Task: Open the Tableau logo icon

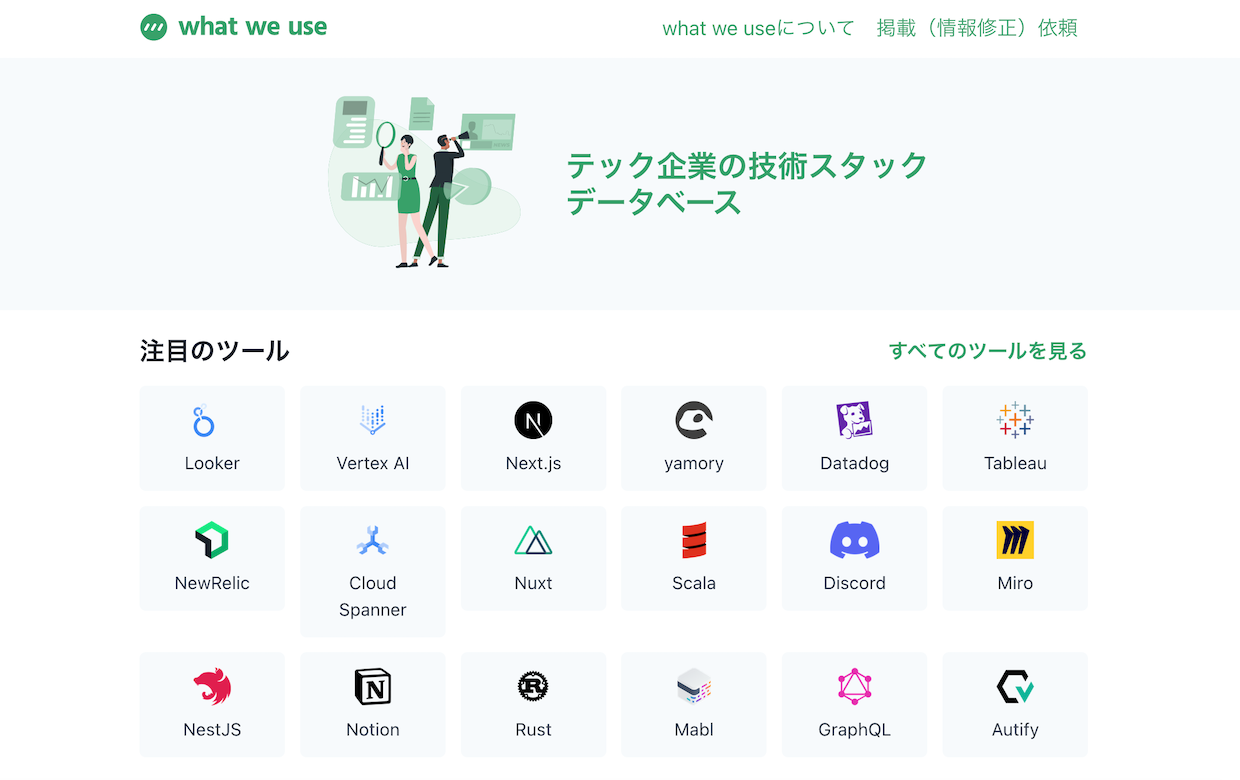Action: 1015,421
